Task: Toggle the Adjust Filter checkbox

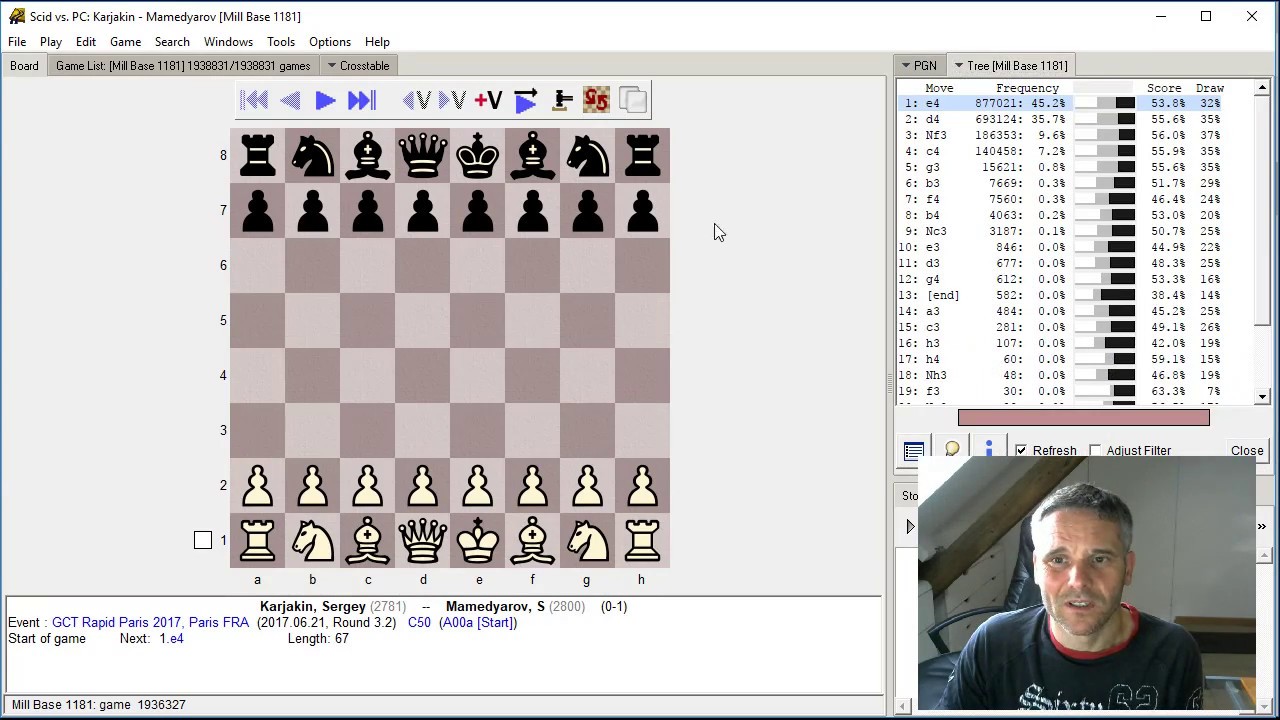Action: [x=1095, y=451]
